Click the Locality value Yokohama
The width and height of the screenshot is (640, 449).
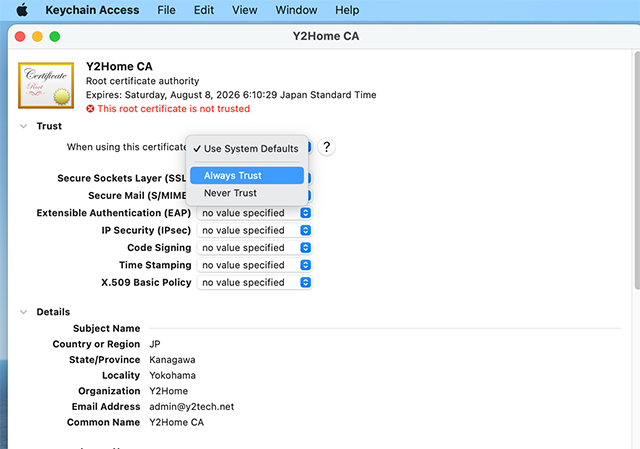pos(172,376)
